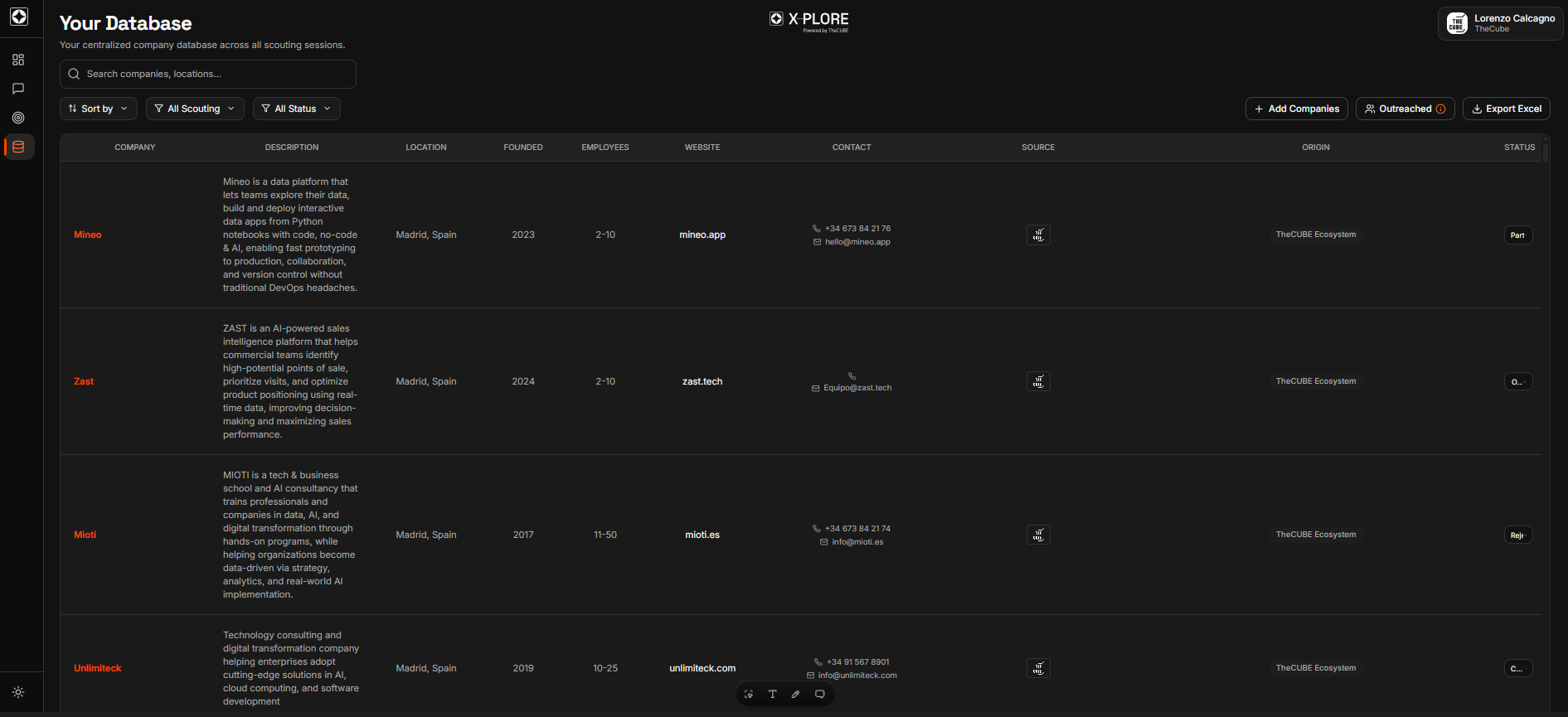Select the comment bubble tool in floating toolbar
Viewport: 1568px width, 717px height.
[820, 695]
